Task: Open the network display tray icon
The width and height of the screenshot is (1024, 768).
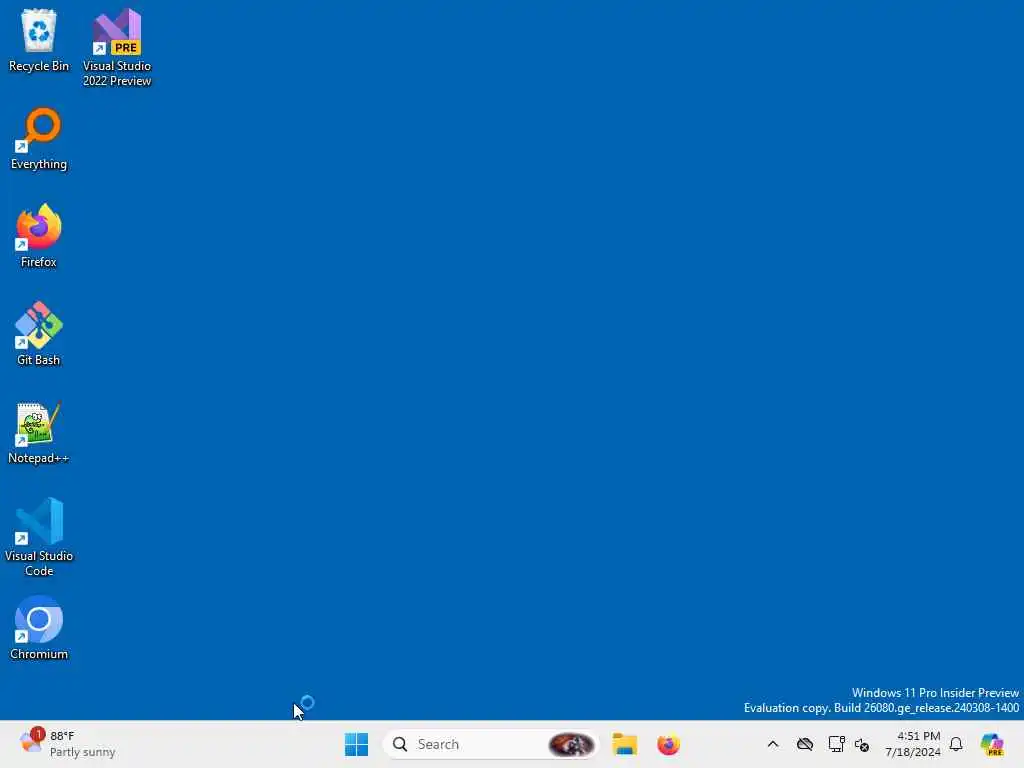Action: [837, 744]
